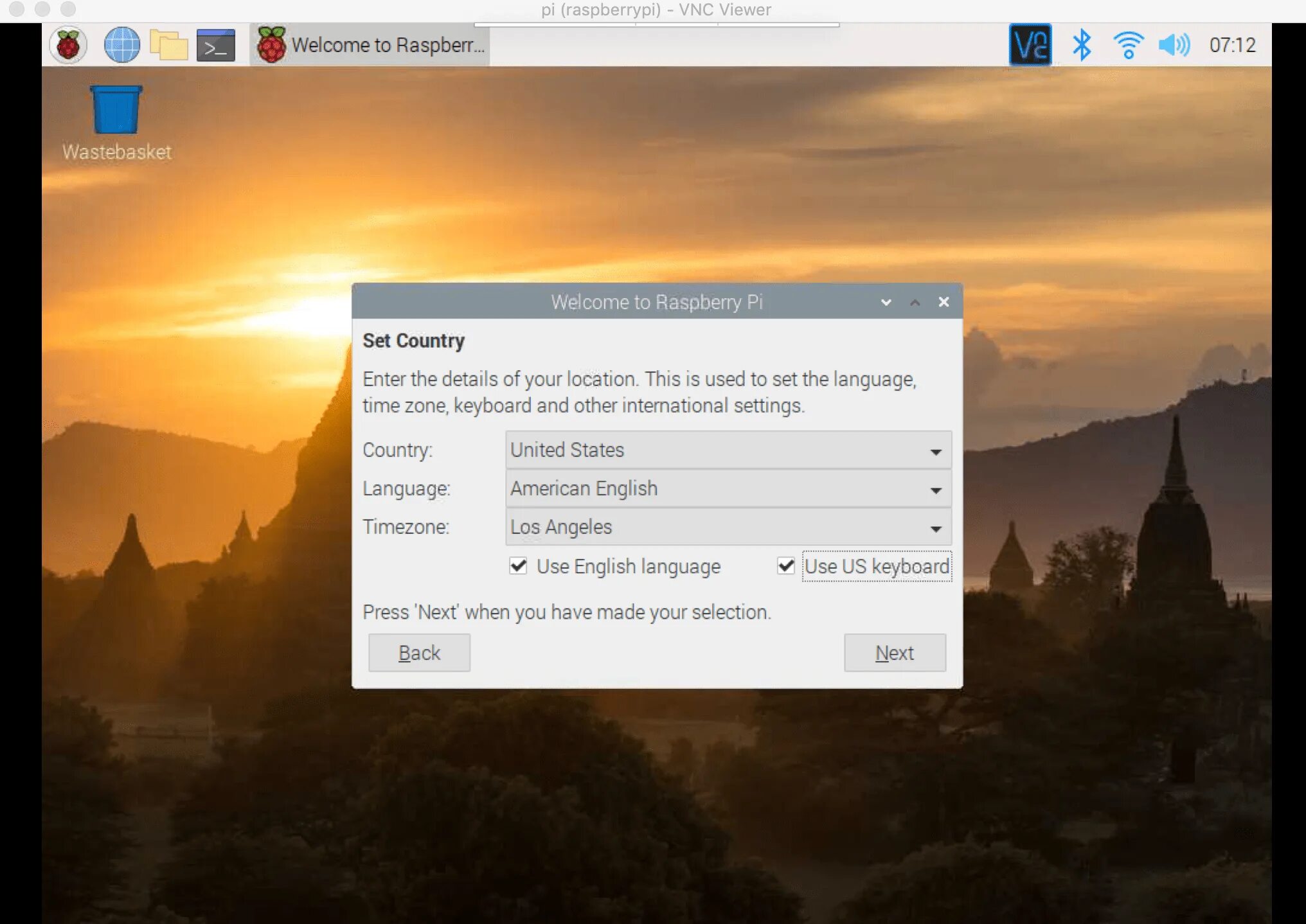Open the Wi-Fi network menu

point(1128,45)
